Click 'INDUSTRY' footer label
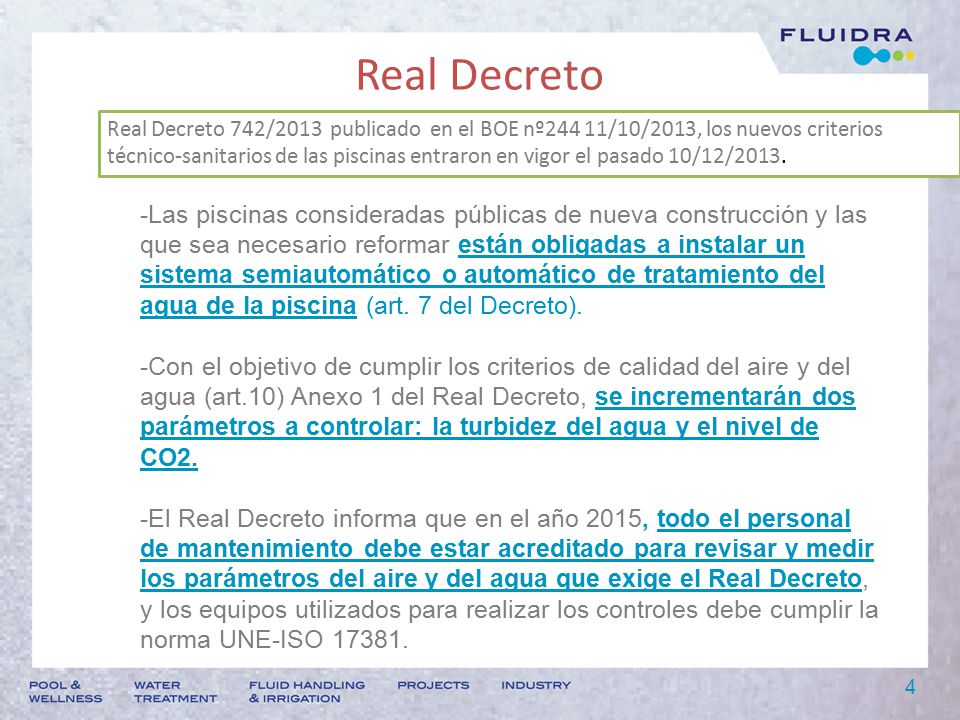The width and height of the screenshot is (960, 720). point(536,685)
